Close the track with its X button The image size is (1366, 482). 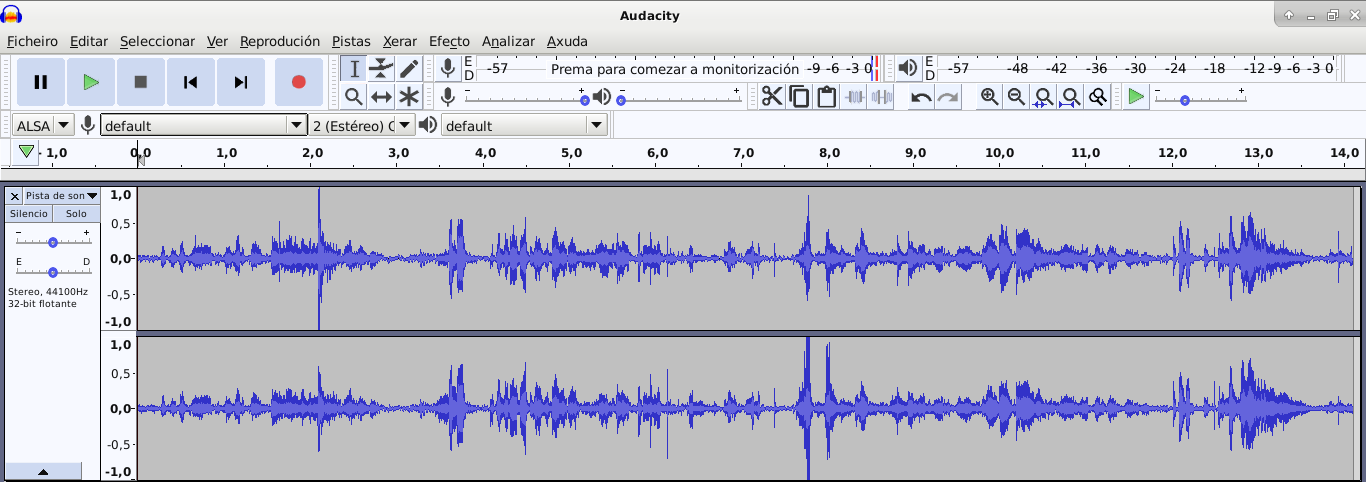14,196
